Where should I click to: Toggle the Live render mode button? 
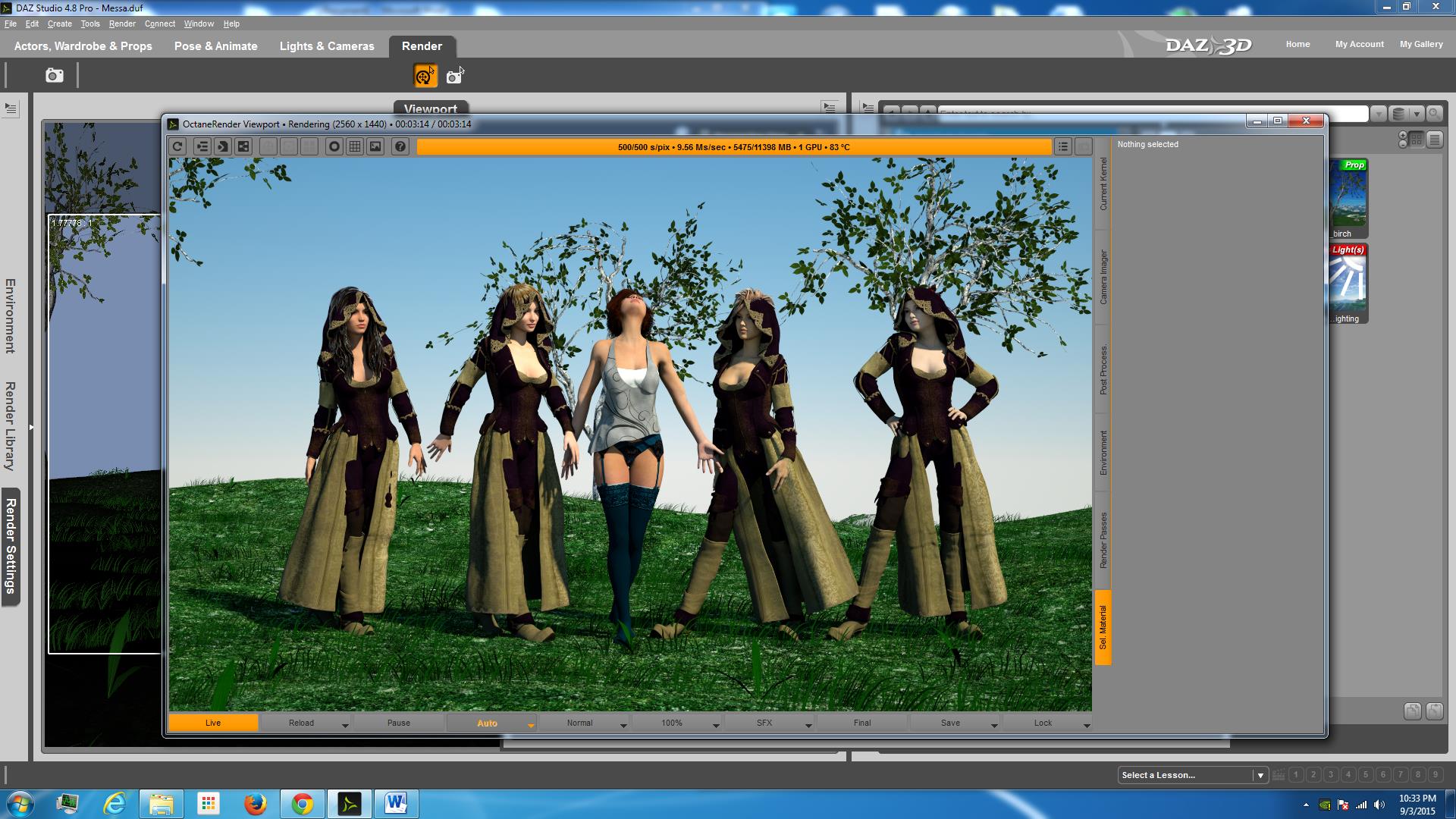[213, 723]
